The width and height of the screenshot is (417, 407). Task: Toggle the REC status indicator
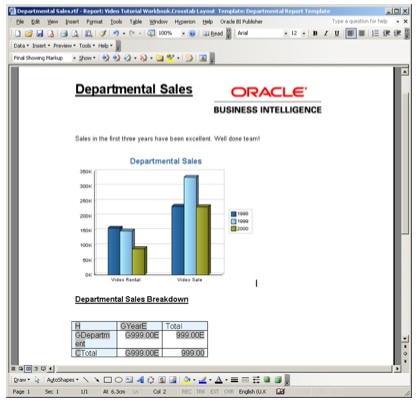(x=187, y=392)
